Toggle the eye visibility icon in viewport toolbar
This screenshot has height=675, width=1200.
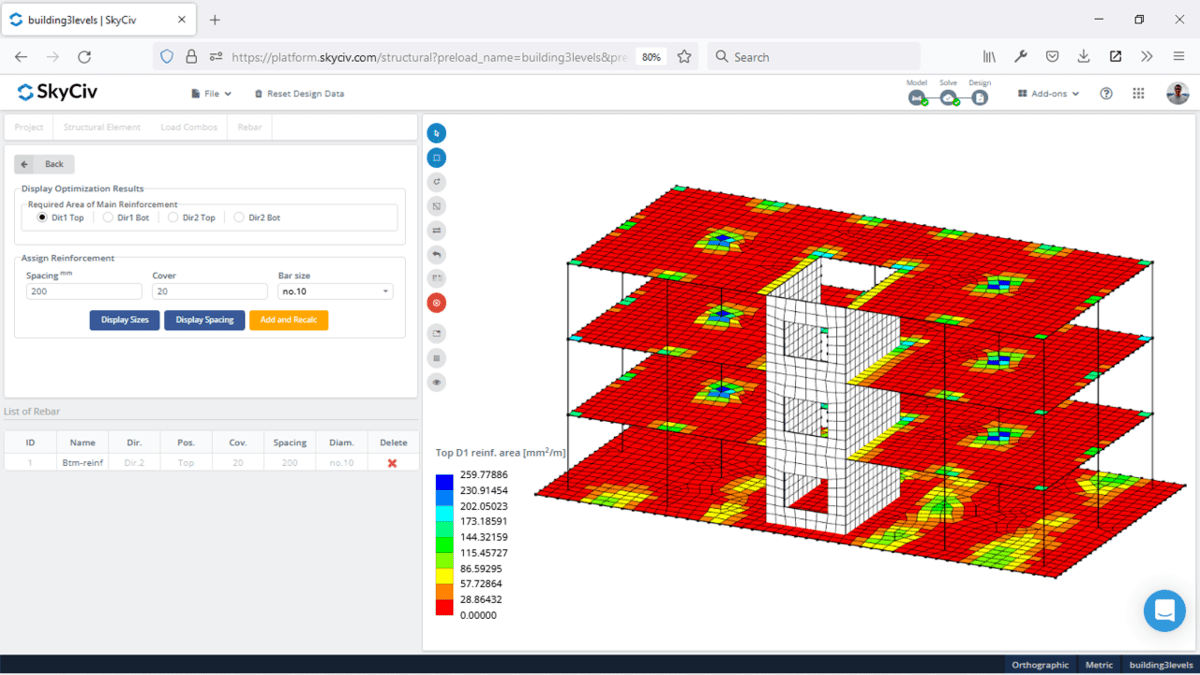pos(436,382)
